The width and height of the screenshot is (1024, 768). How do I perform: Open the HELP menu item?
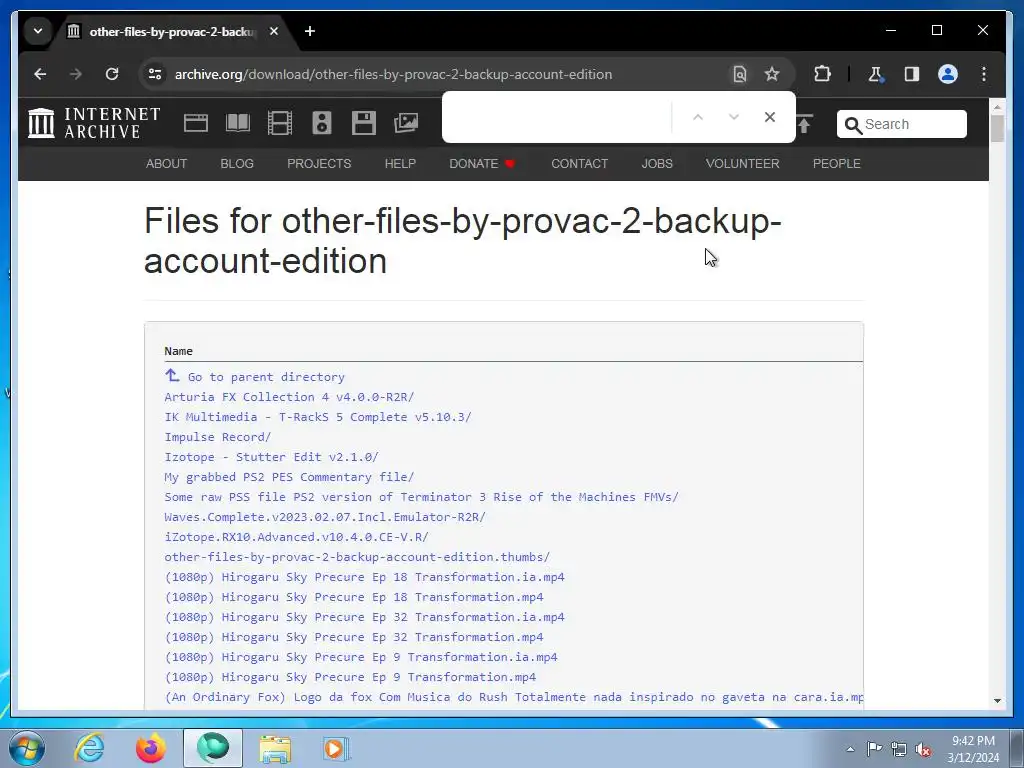pyautogui.click(x=400, y=164)
